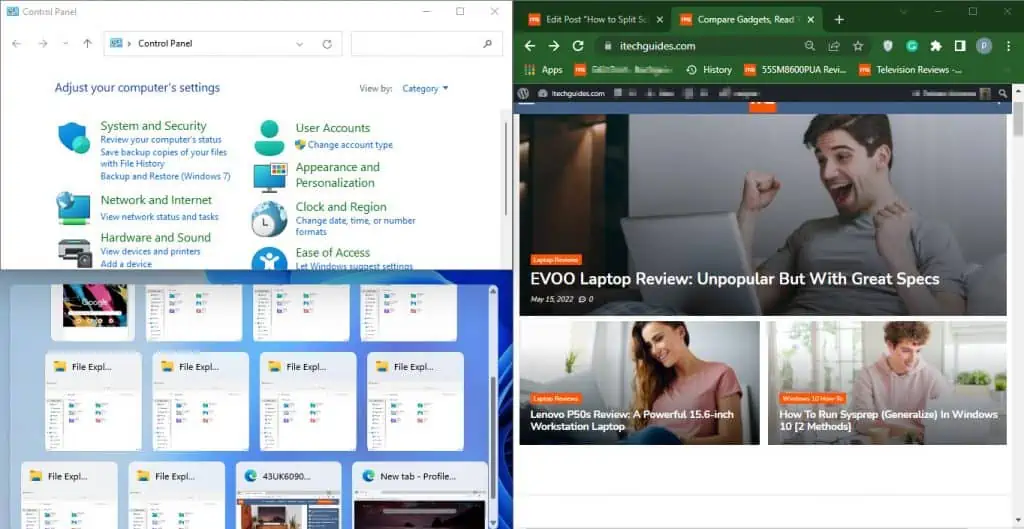Click the Network and Internet globe icon
The image size is (1024, 529).
pyautogui.click(x=73, y=208)
